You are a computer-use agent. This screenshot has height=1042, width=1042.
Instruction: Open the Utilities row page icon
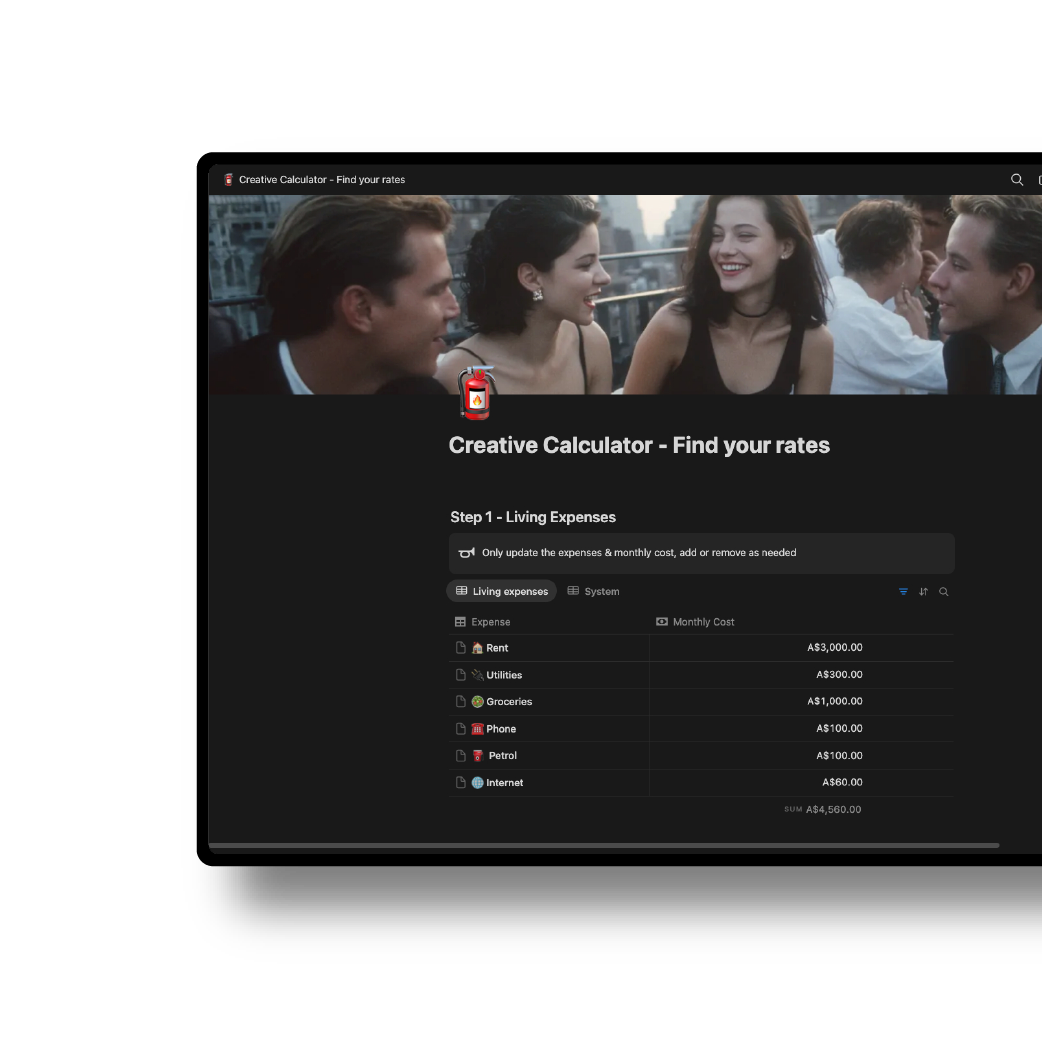point(461,675)
